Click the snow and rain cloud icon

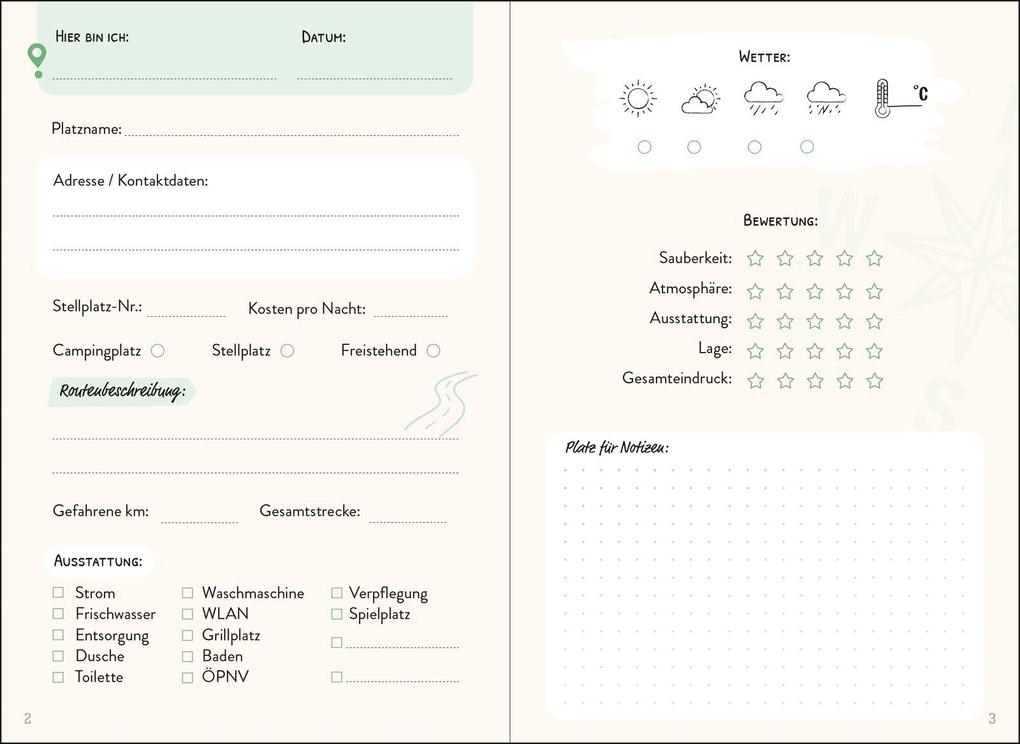pos(826,99)
